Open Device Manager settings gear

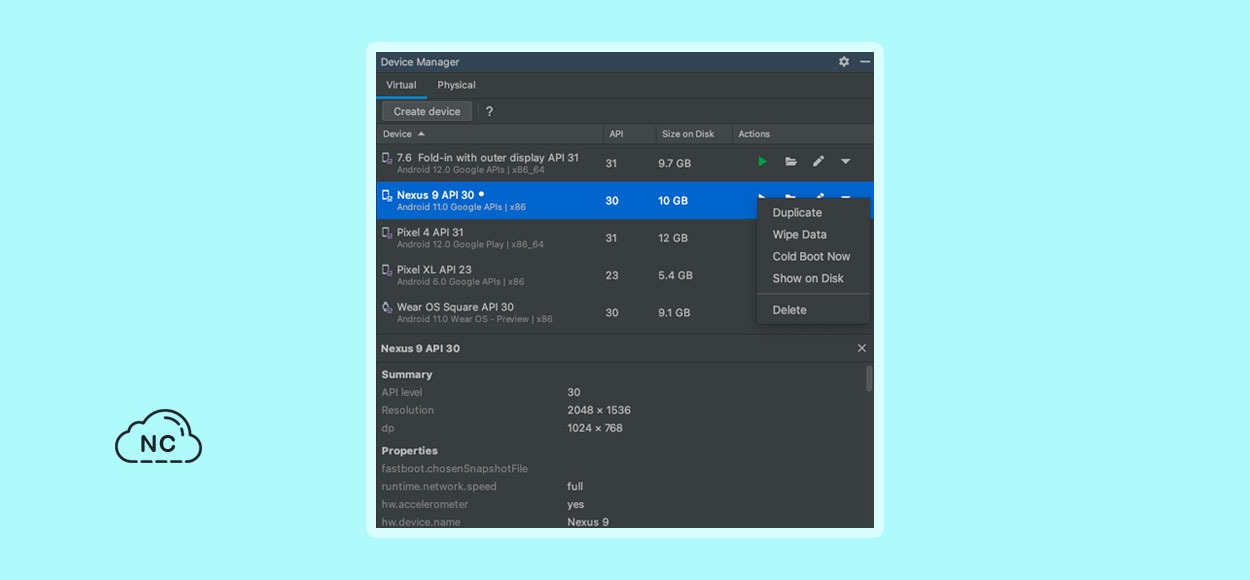pyautogui.click(x=844, y=62)
